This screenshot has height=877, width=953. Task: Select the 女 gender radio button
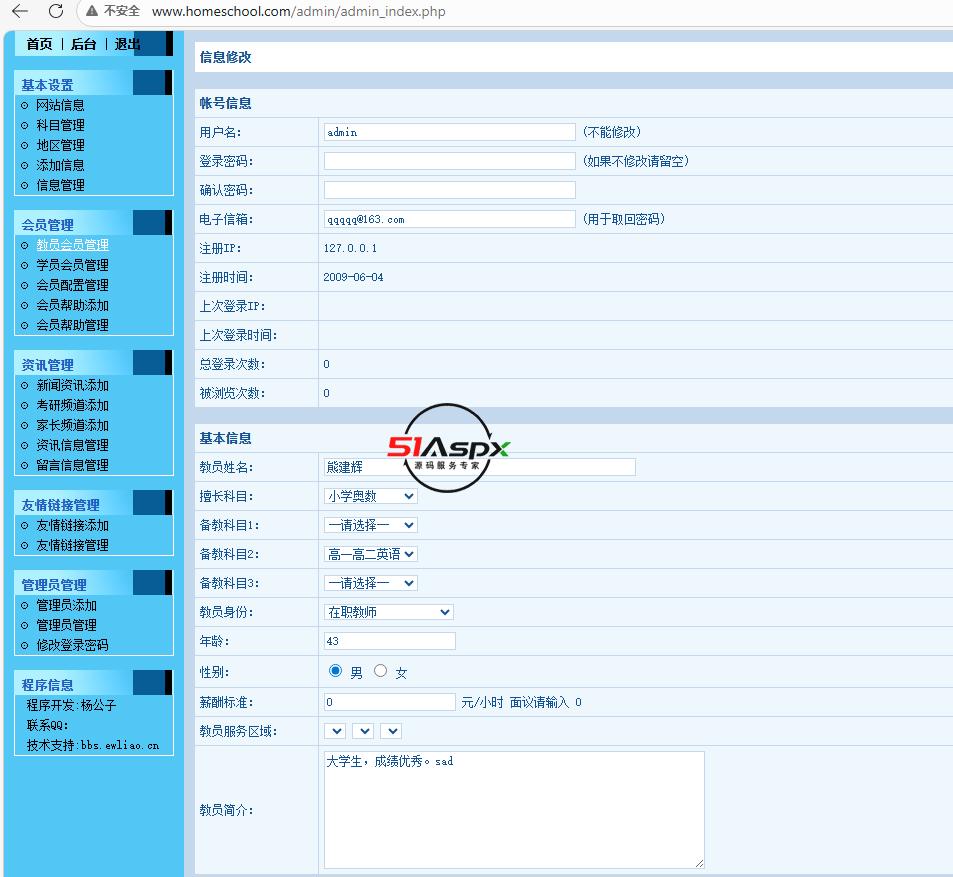coord(380,670)
